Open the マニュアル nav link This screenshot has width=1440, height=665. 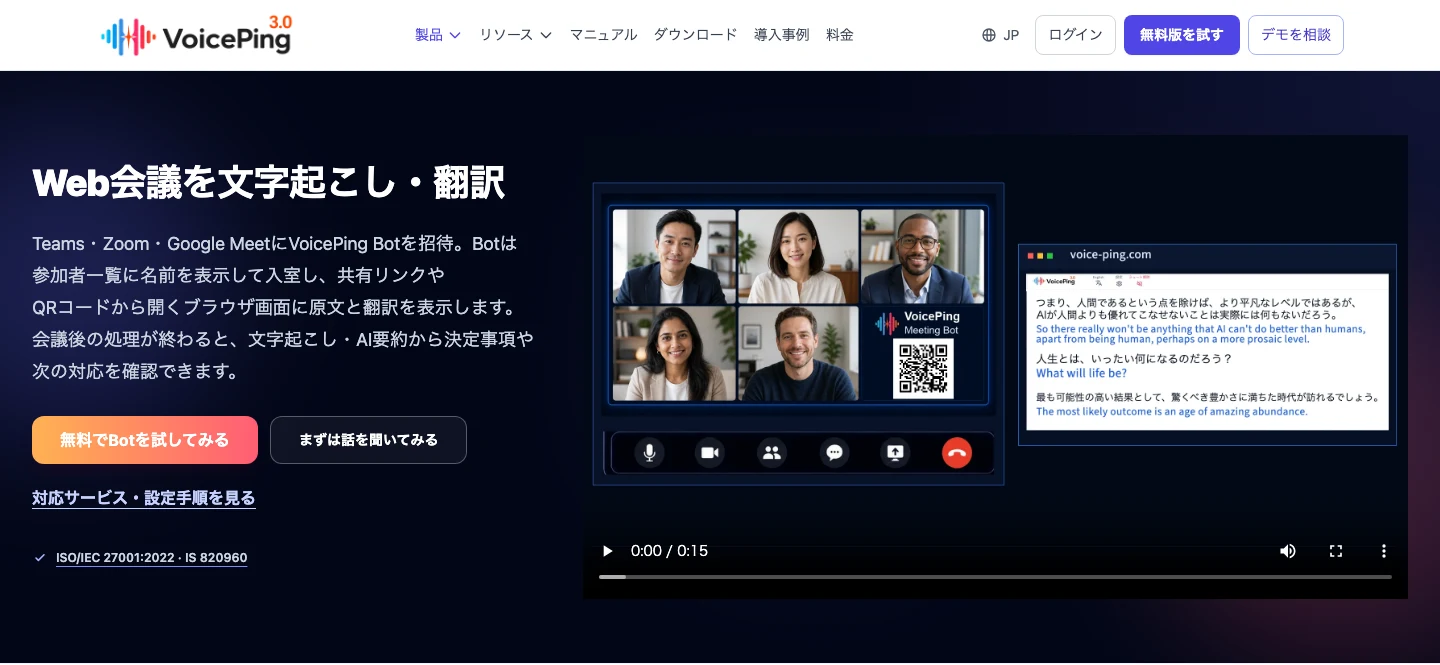pyautogui.click(x=603, y=35)
